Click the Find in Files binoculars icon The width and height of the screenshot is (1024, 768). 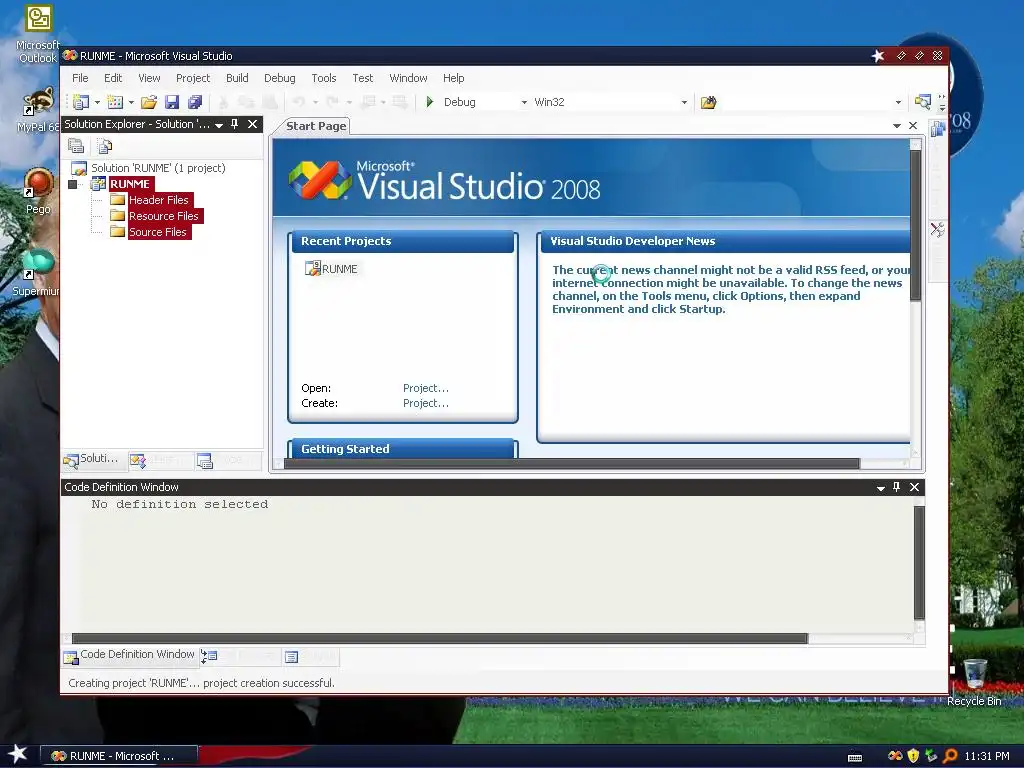pyautogui.click(x=709, y=102)
